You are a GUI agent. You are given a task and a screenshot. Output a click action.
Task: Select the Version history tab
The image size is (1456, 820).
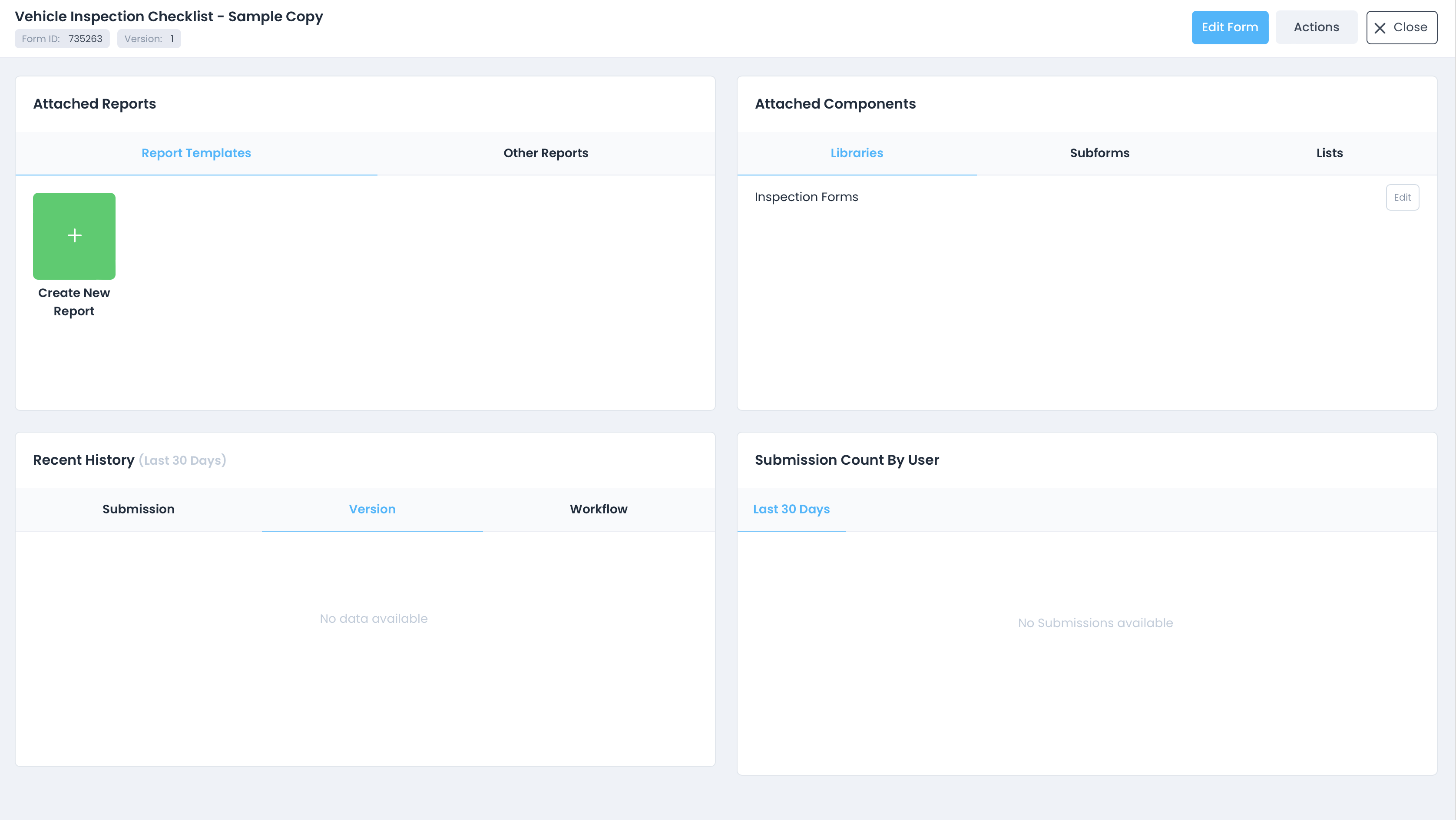(372, 509)
